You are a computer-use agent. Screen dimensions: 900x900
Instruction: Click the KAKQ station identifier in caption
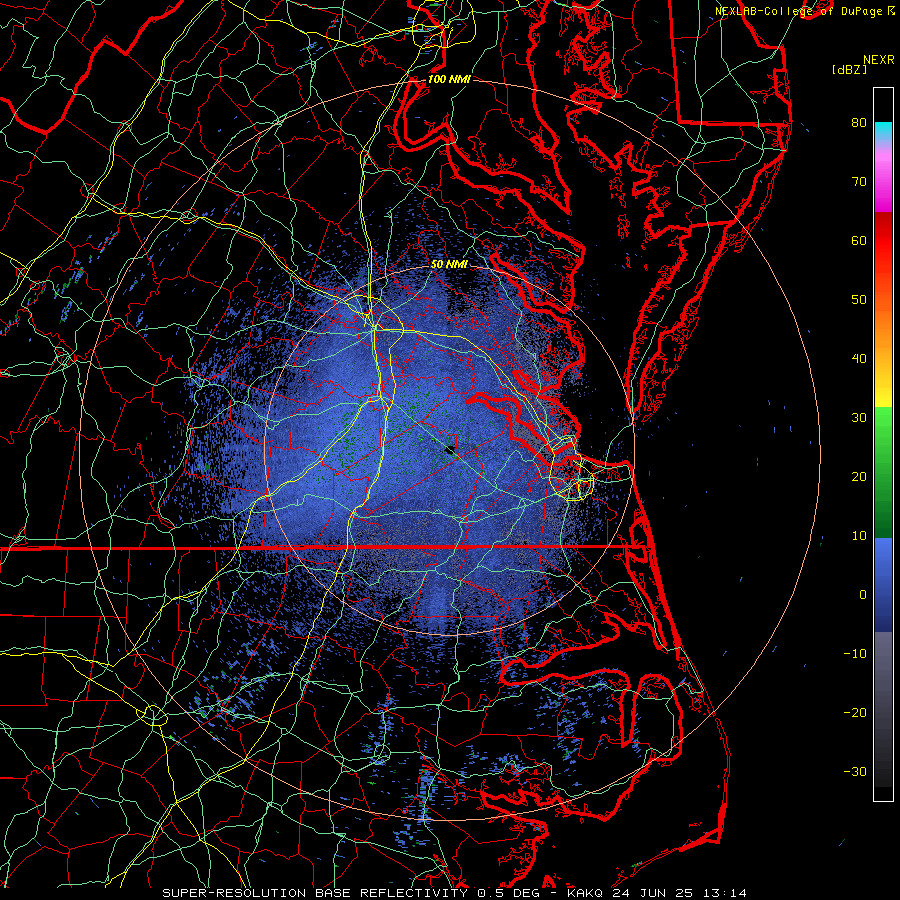click(x=585, y=893)
